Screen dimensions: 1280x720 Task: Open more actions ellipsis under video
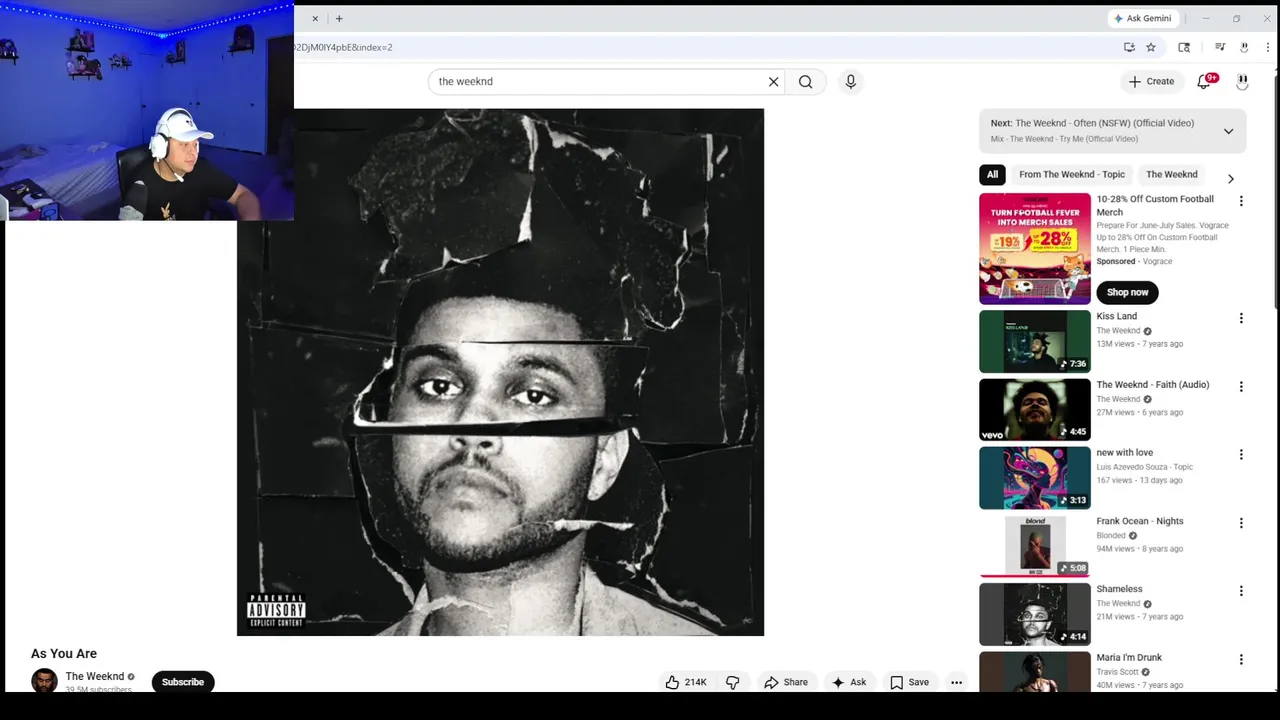tap(956, 682)
